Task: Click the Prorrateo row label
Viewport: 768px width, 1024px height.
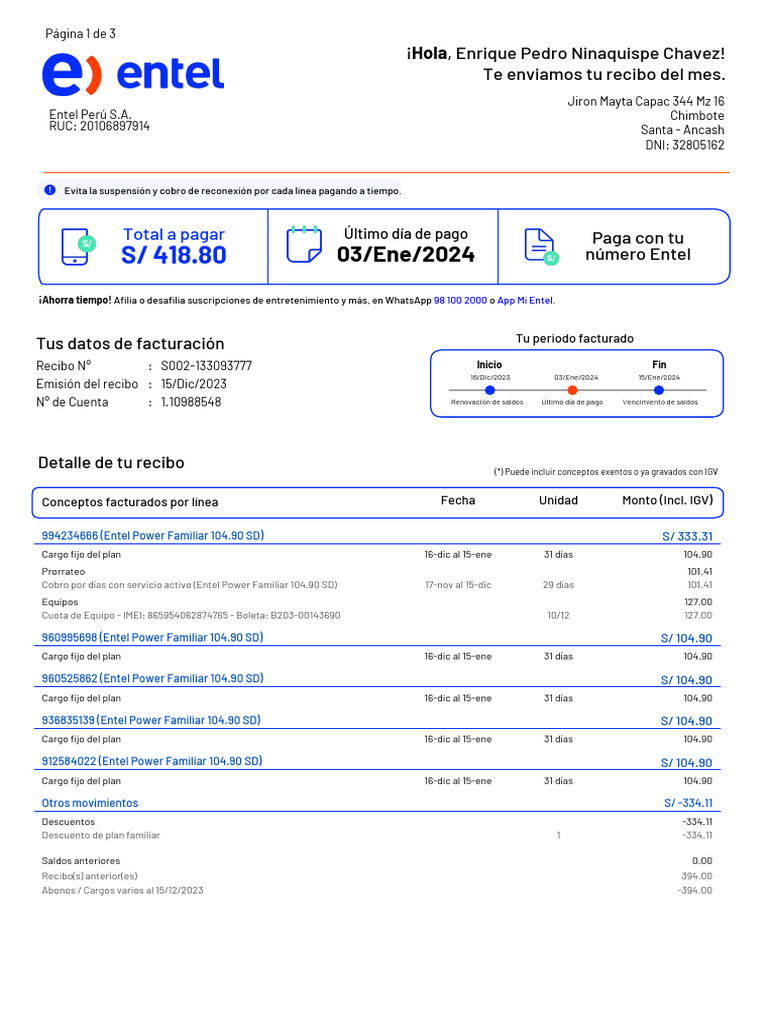Action: (x=63, y=571)
